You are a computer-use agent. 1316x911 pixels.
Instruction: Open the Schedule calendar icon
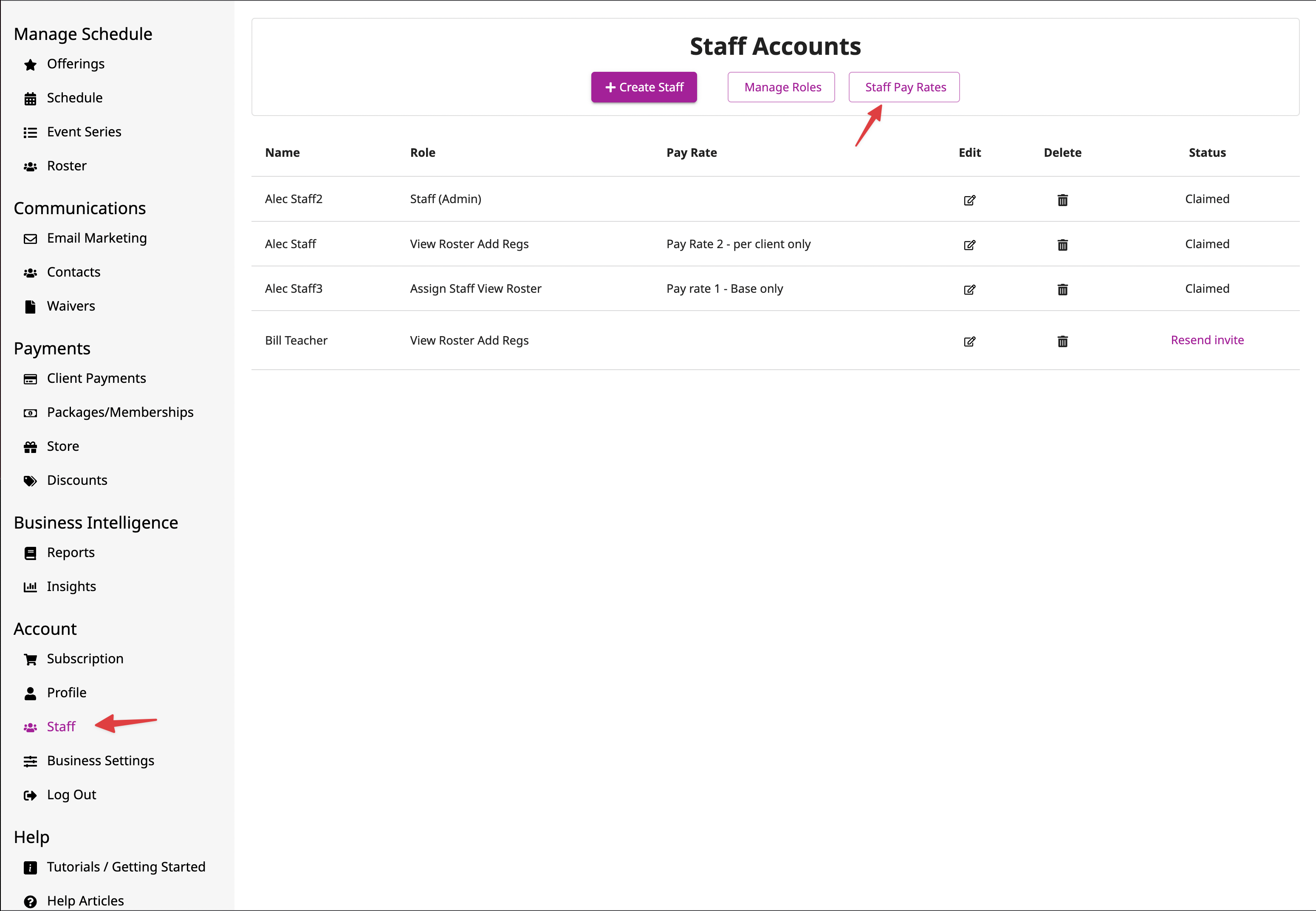click(31, 98)
